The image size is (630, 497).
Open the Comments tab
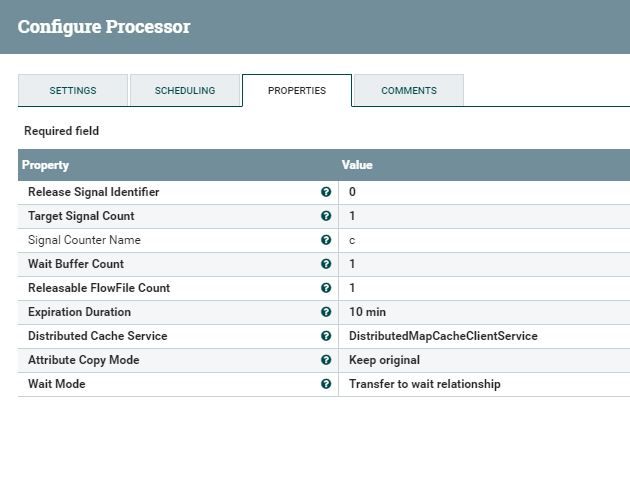tap(409, 90)
